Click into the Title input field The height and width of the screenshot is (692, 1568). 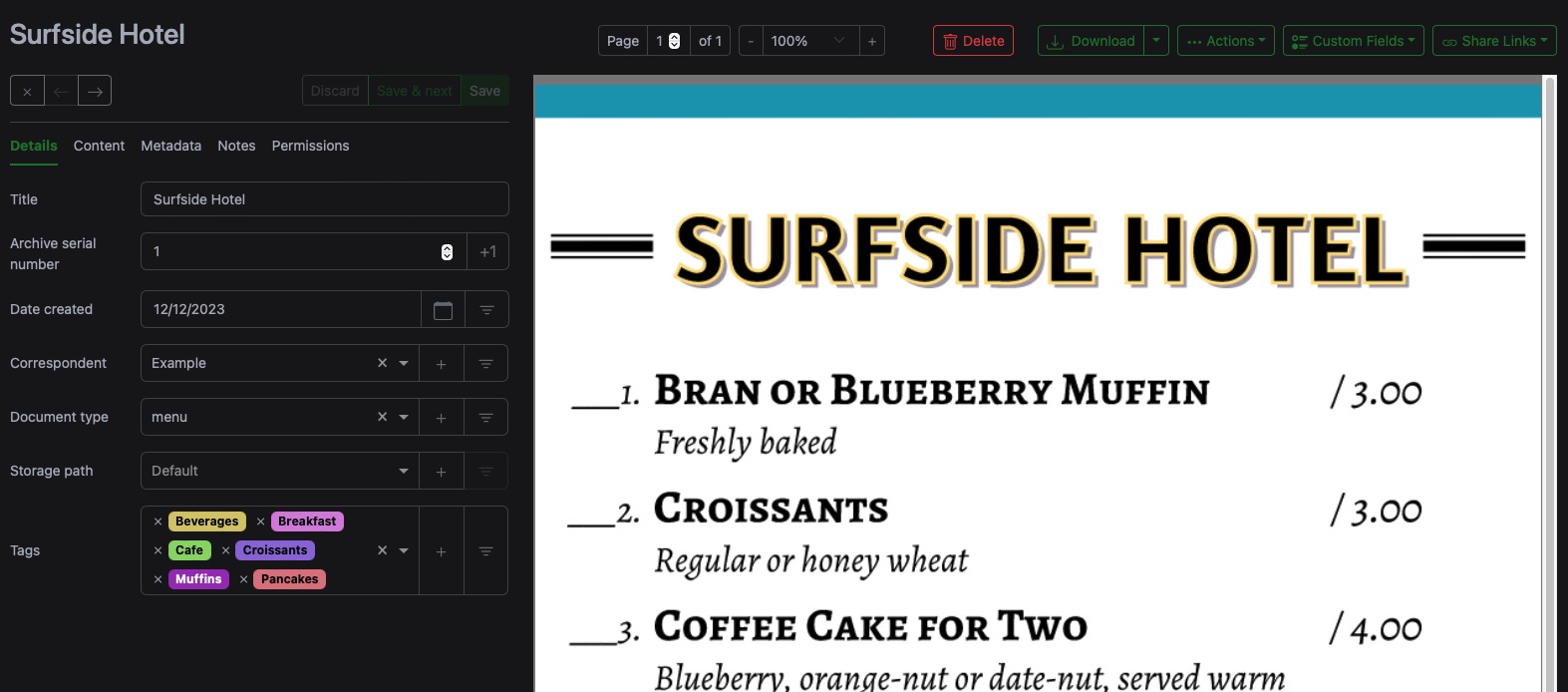[324, 199]
